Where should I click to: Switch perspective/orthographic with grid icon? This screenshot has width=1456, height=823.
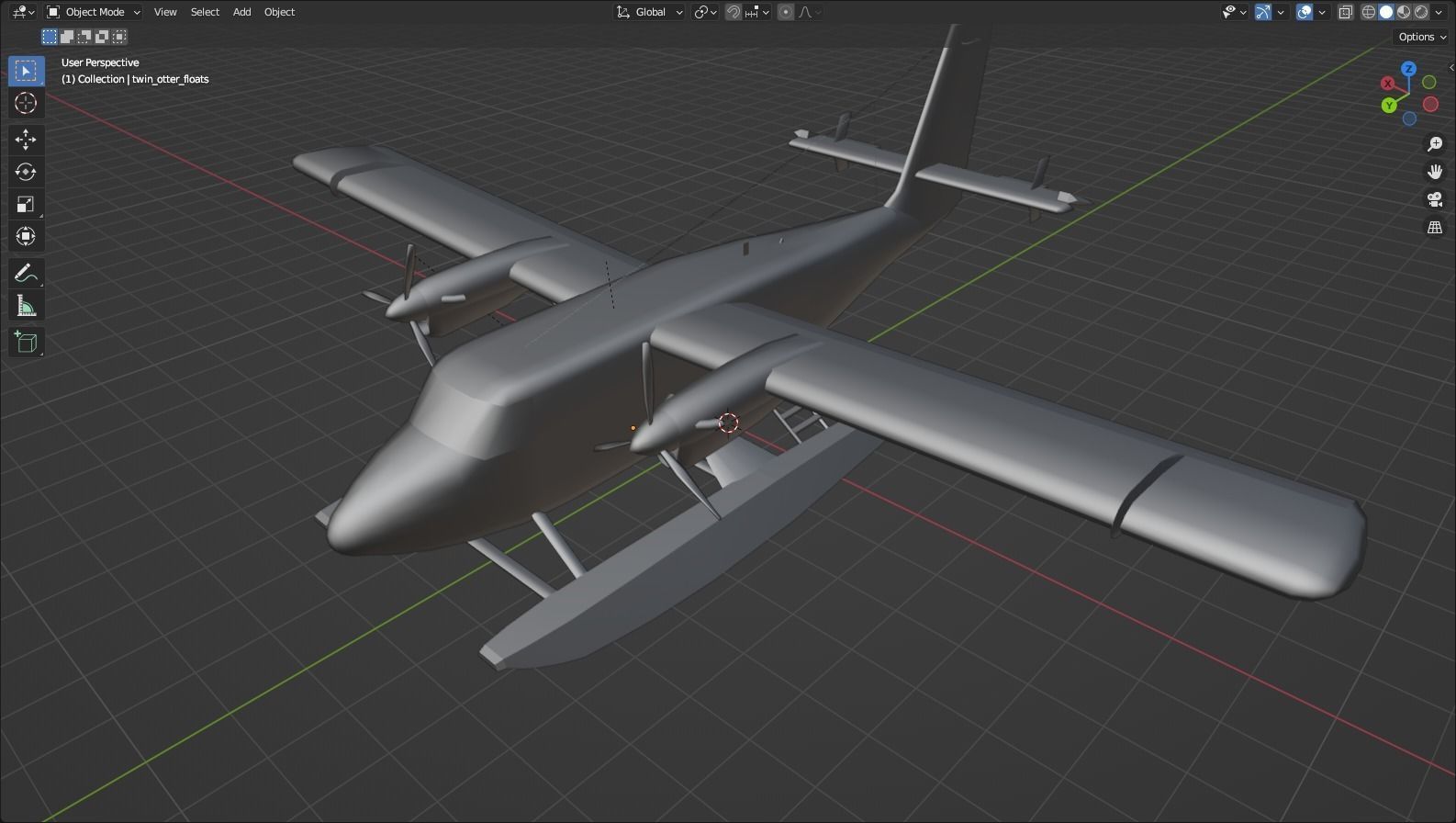tap(1435, 227)
